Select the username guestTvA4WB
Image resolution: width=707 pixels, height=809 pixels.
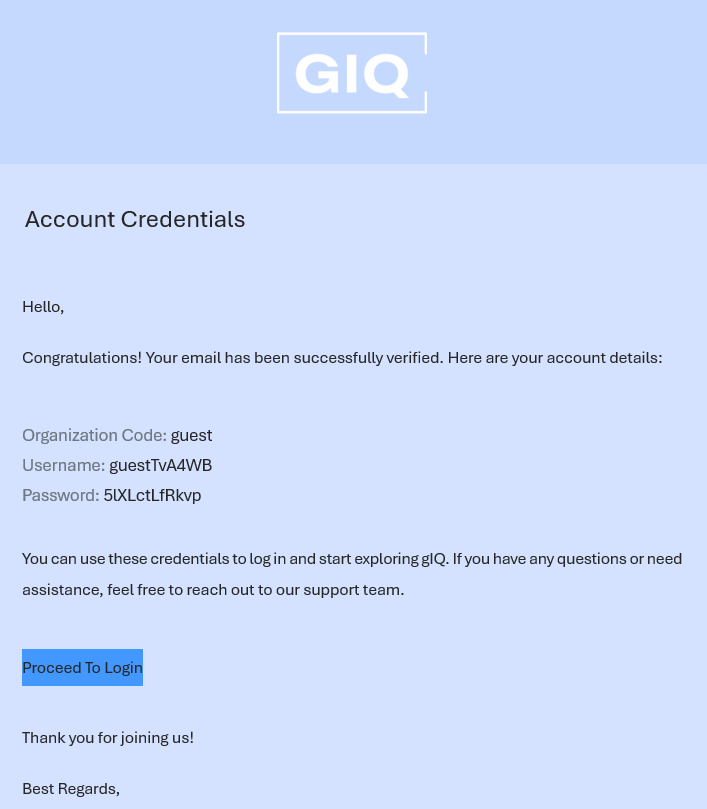[160, 466]
